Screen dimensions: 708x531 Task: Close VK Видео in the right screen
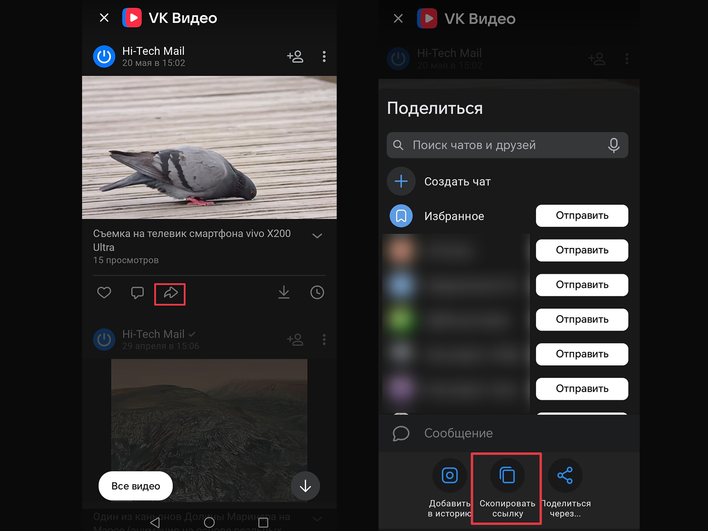click(398, 19)
